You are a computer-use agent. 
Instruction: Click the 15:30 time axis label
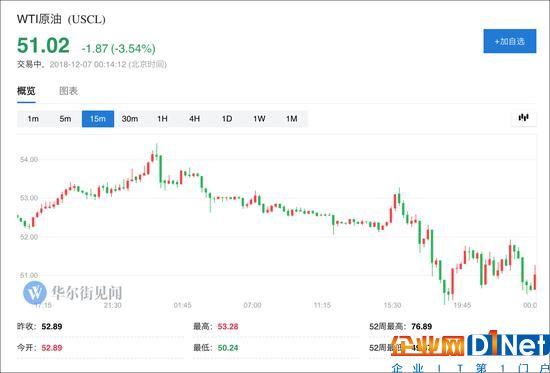[x=392, y=305]
